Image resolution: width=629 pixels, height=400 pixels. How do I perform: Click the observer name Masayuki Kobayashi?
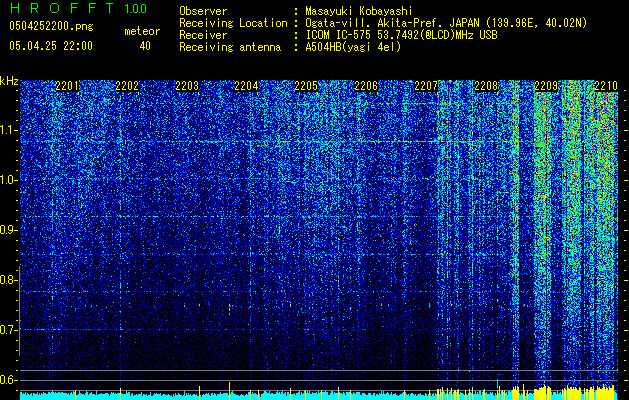click(358, 11)
